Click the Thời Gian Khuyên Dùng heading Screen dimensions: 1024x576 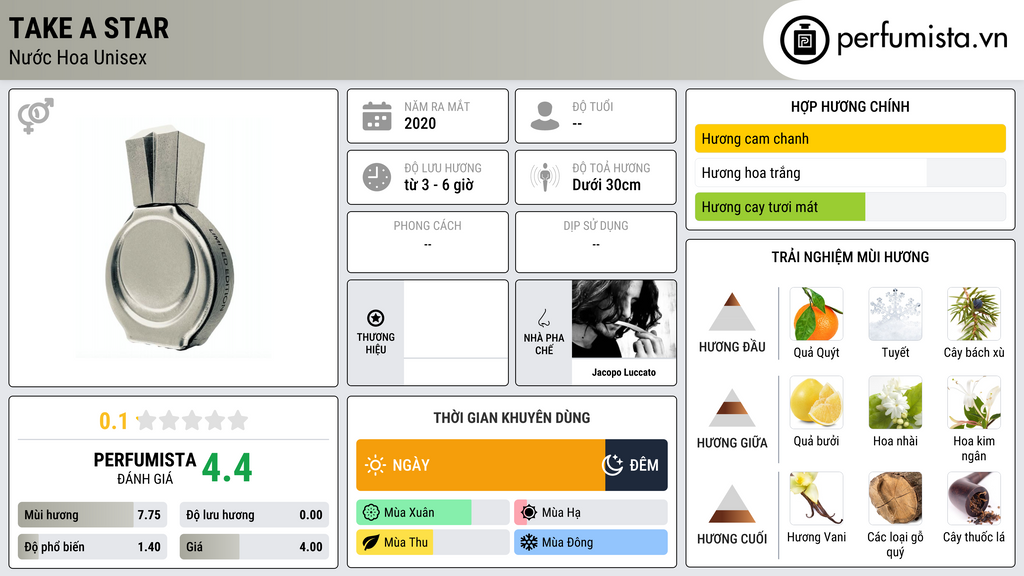point(512,417)
